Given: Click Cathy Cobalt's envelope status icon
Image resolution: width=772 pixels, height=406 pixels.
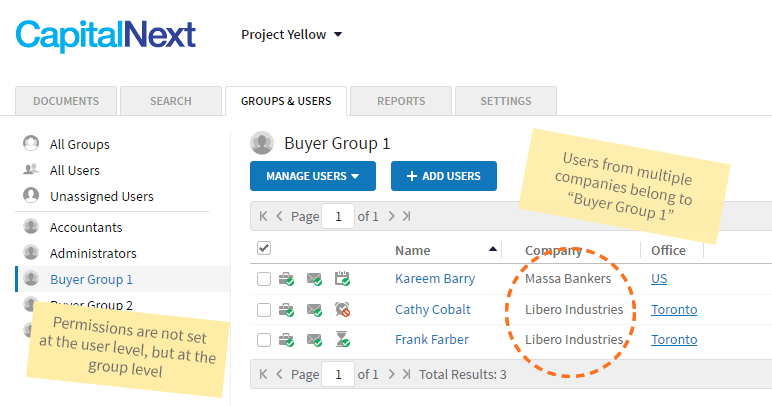Looking at the screenshot, I should [315, 310].
